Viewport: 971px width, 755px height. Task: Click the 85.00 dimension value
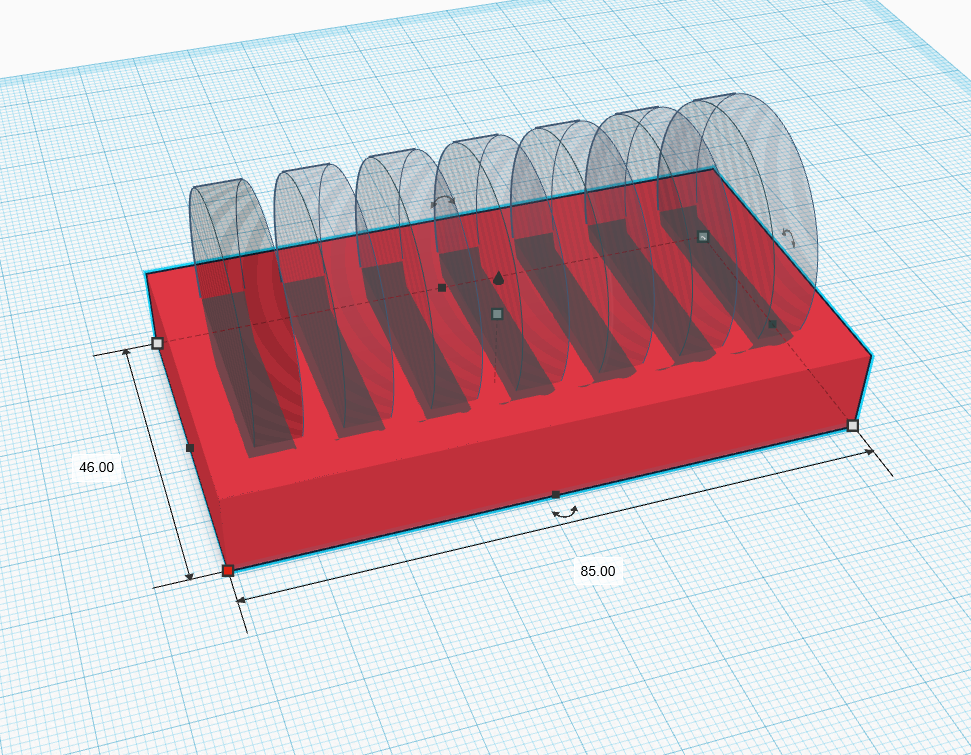point(598,571)
